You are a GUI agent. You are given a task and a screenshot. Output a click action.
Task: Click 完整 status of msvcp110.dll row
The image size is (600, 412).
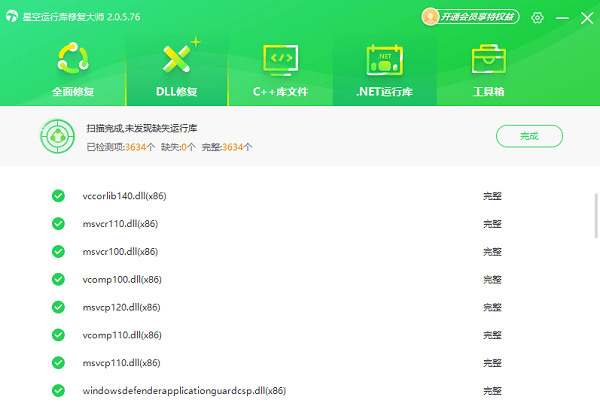(x=492, y=363)
